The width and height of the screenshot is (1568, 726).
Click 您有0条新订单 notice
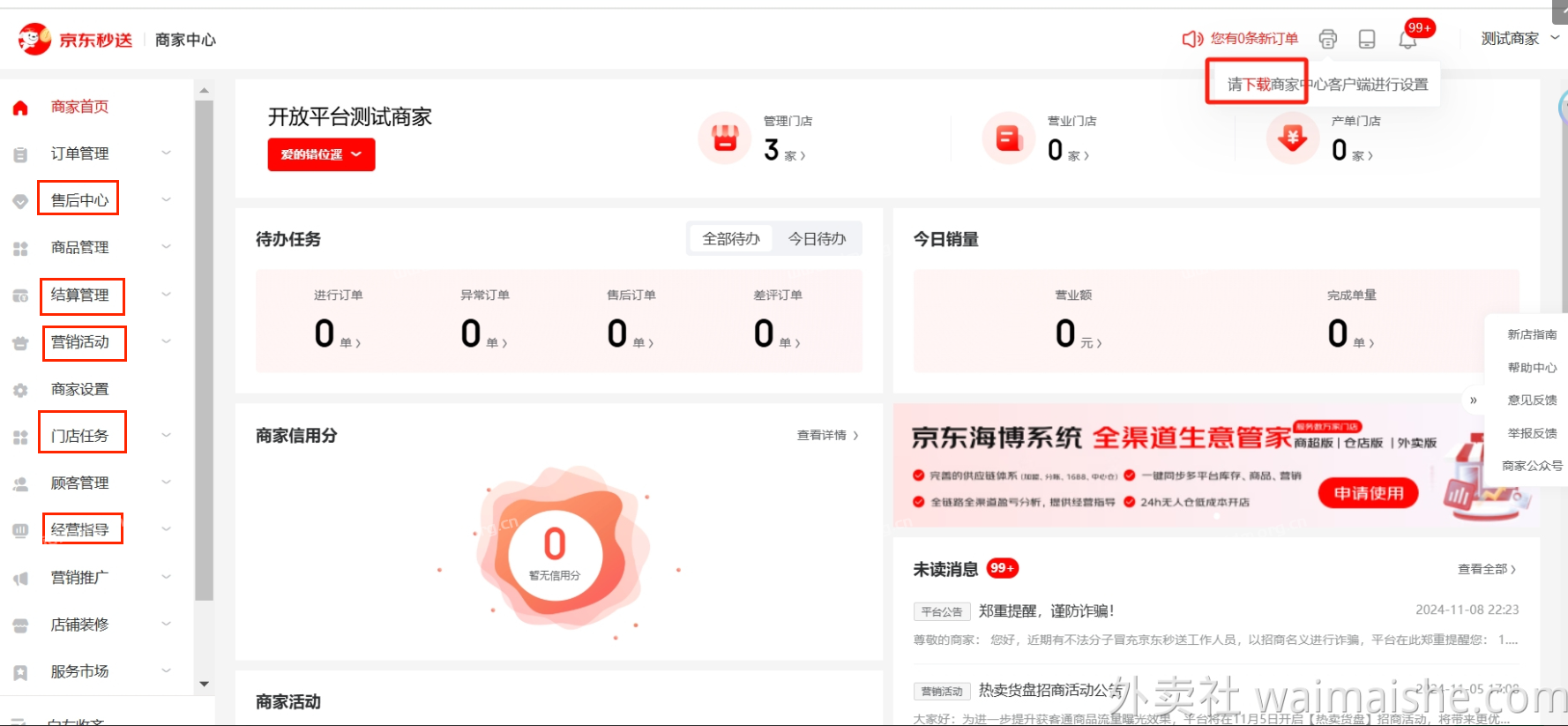(x=1254, y=39)
